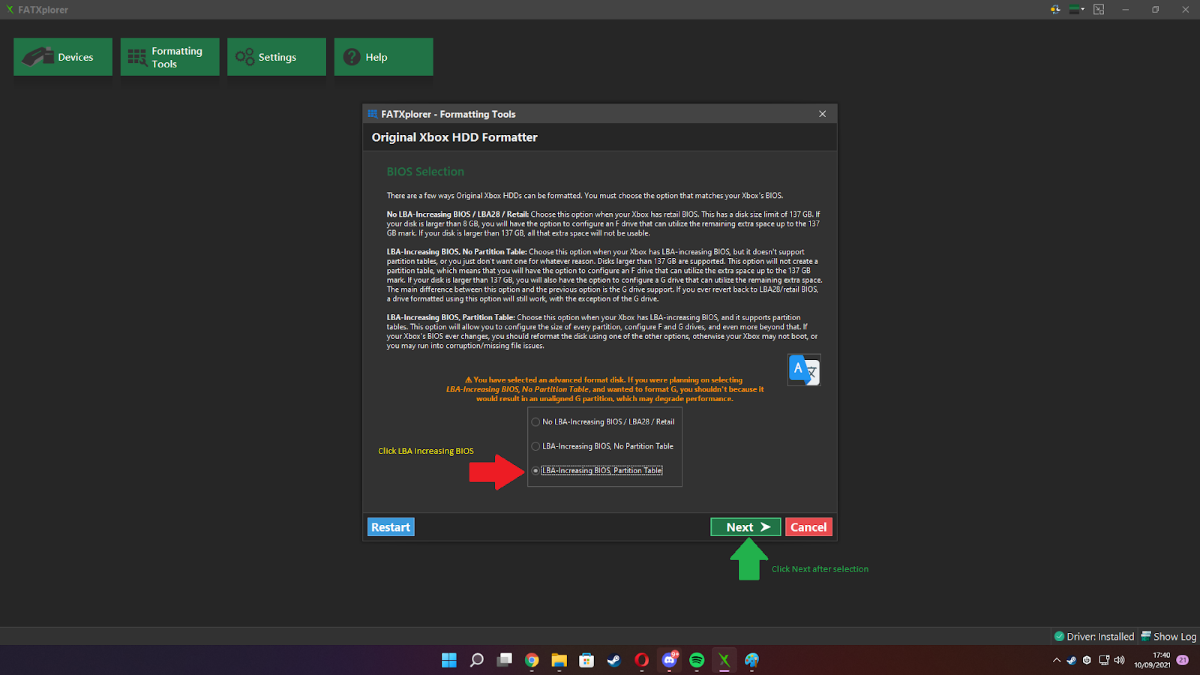Select LBA-Increasing BIOS, Partition Table option
1200x675 pixels.
596,470
